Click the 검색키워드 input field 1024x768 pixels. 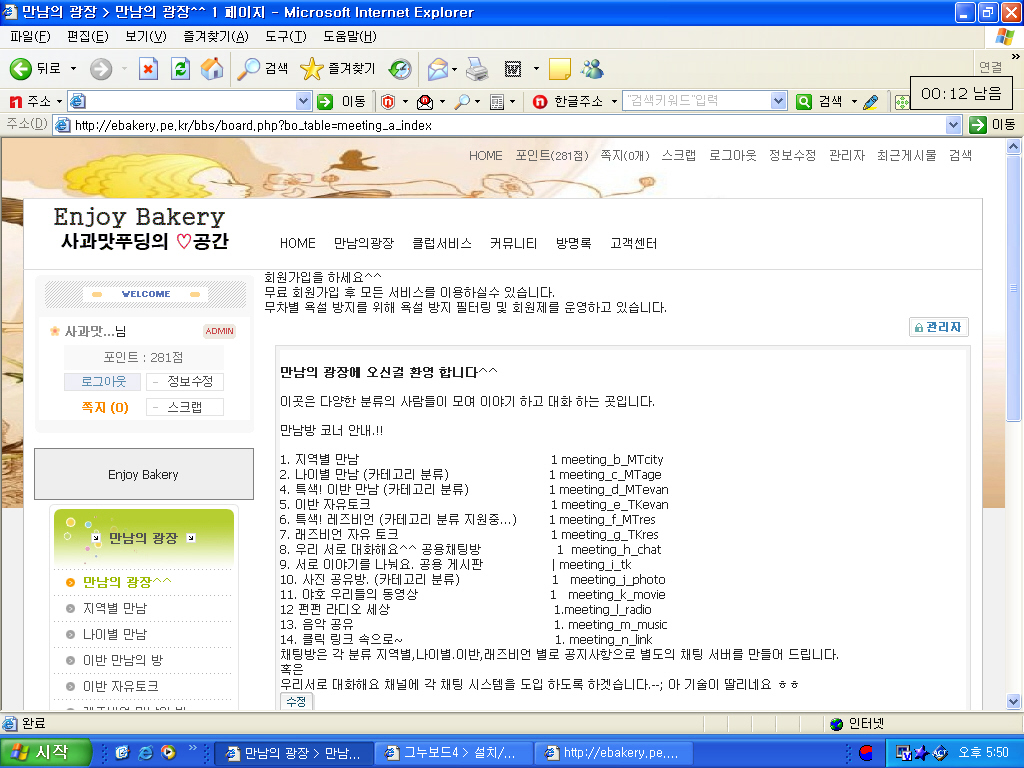695,101
